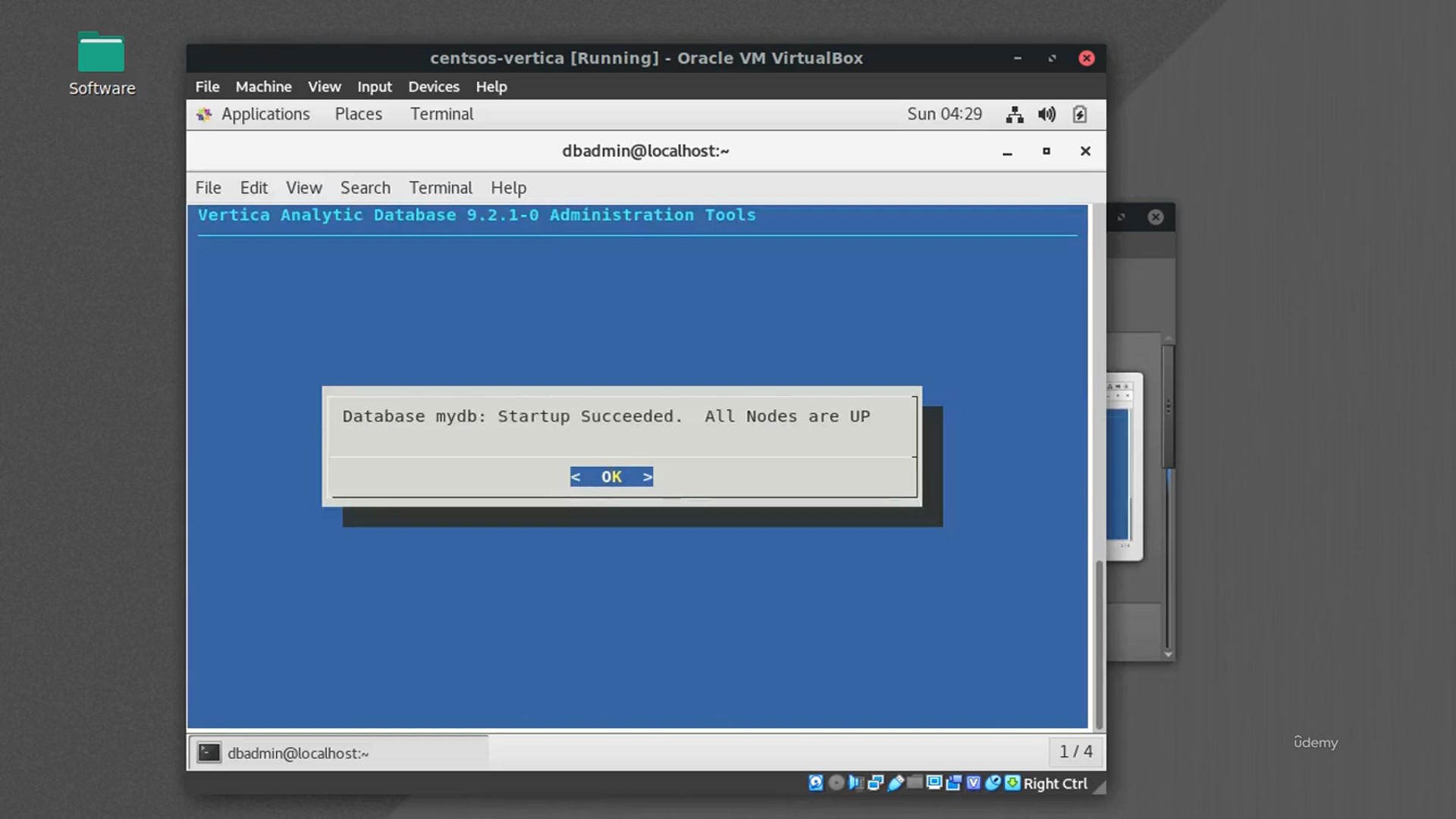Viewport: 1456px width, 819px height.
Task: Click the Vertica Administration Tools title text
Action: [476, 215]
